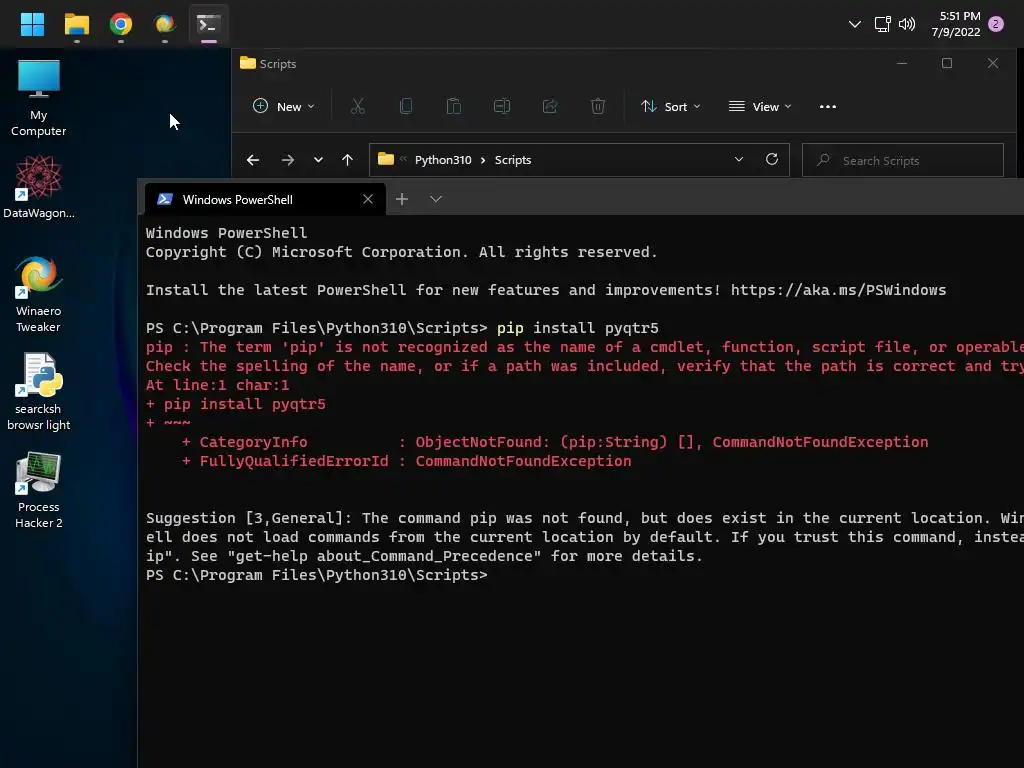Open the Winaero Tweaker taskbar icon

(x=164, y=25)
